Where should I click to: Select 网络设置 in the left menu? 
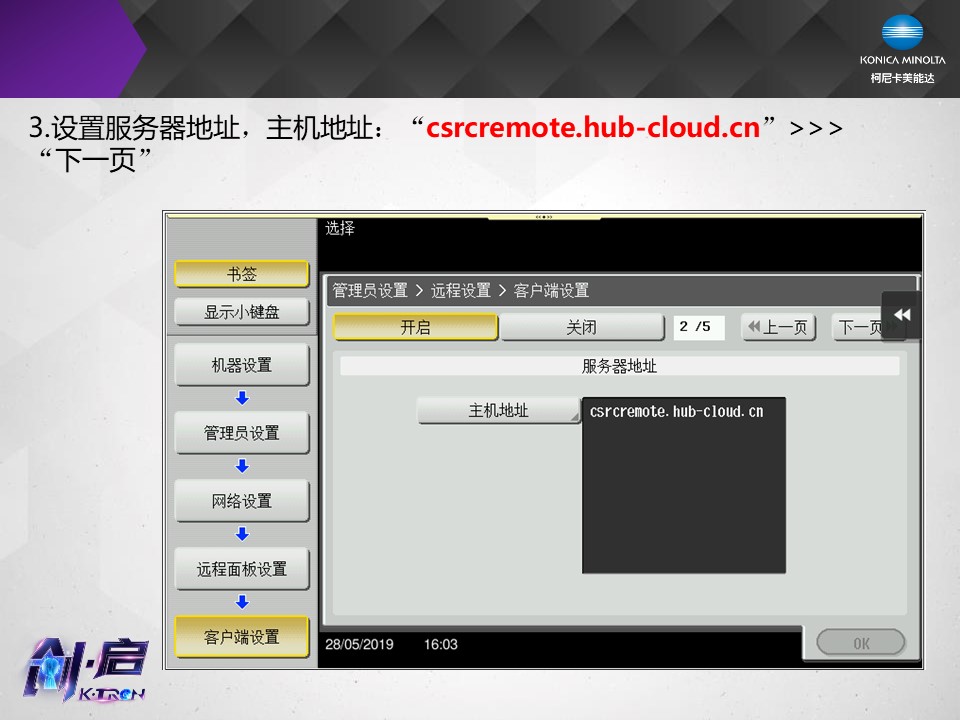click(242, 501)
